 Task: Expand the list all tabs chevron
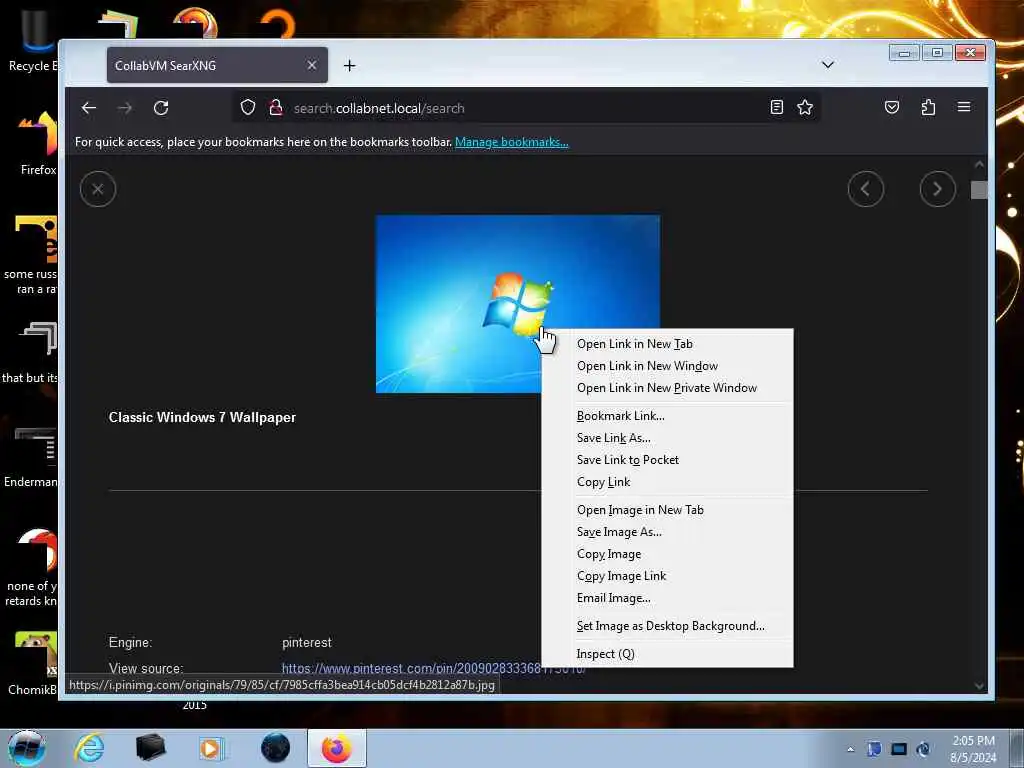pos(827,65)
